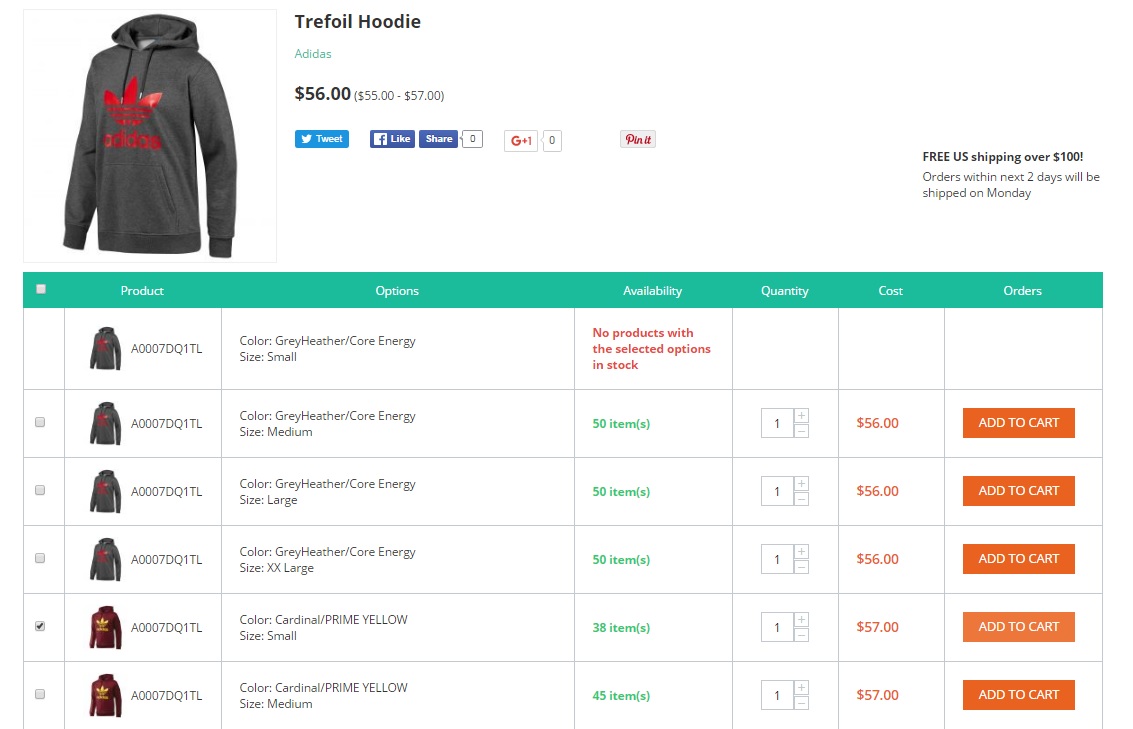Open the Adidas brand link

313,53
